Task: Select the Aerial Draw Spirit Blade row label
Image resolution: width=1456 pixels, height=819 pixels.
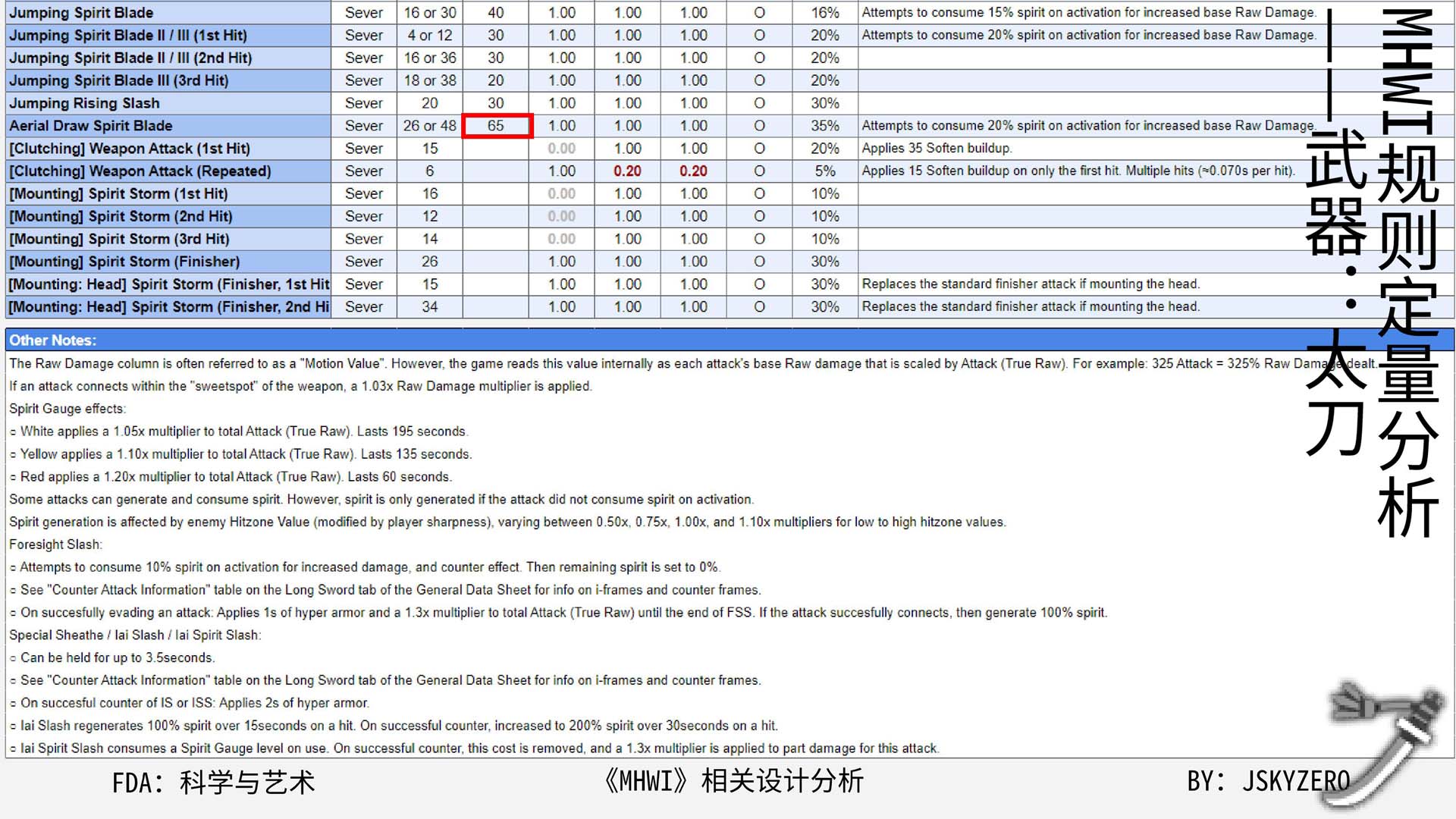Action: click(x=91, y=126)
